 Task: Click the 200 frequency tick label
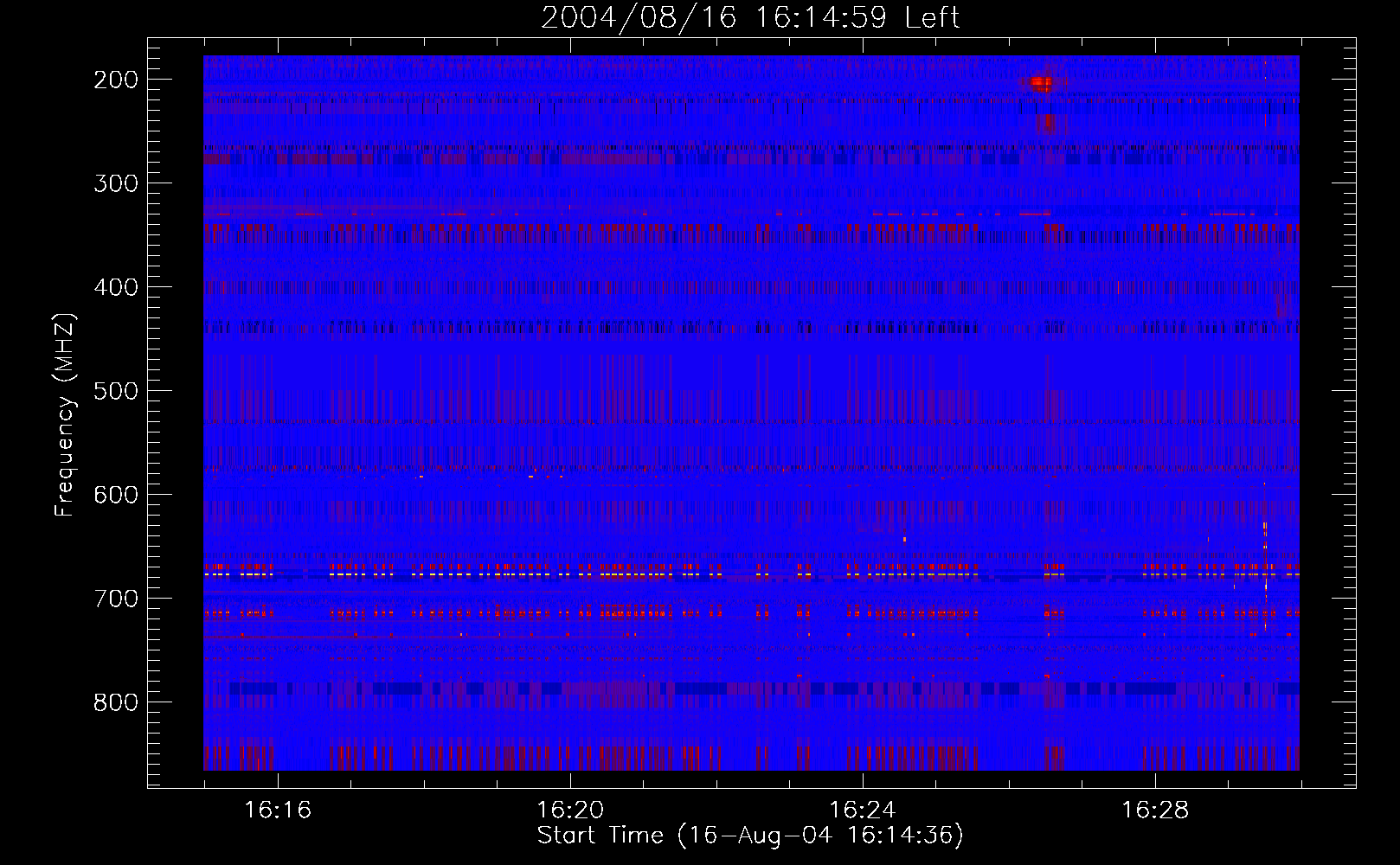[116, 80]
